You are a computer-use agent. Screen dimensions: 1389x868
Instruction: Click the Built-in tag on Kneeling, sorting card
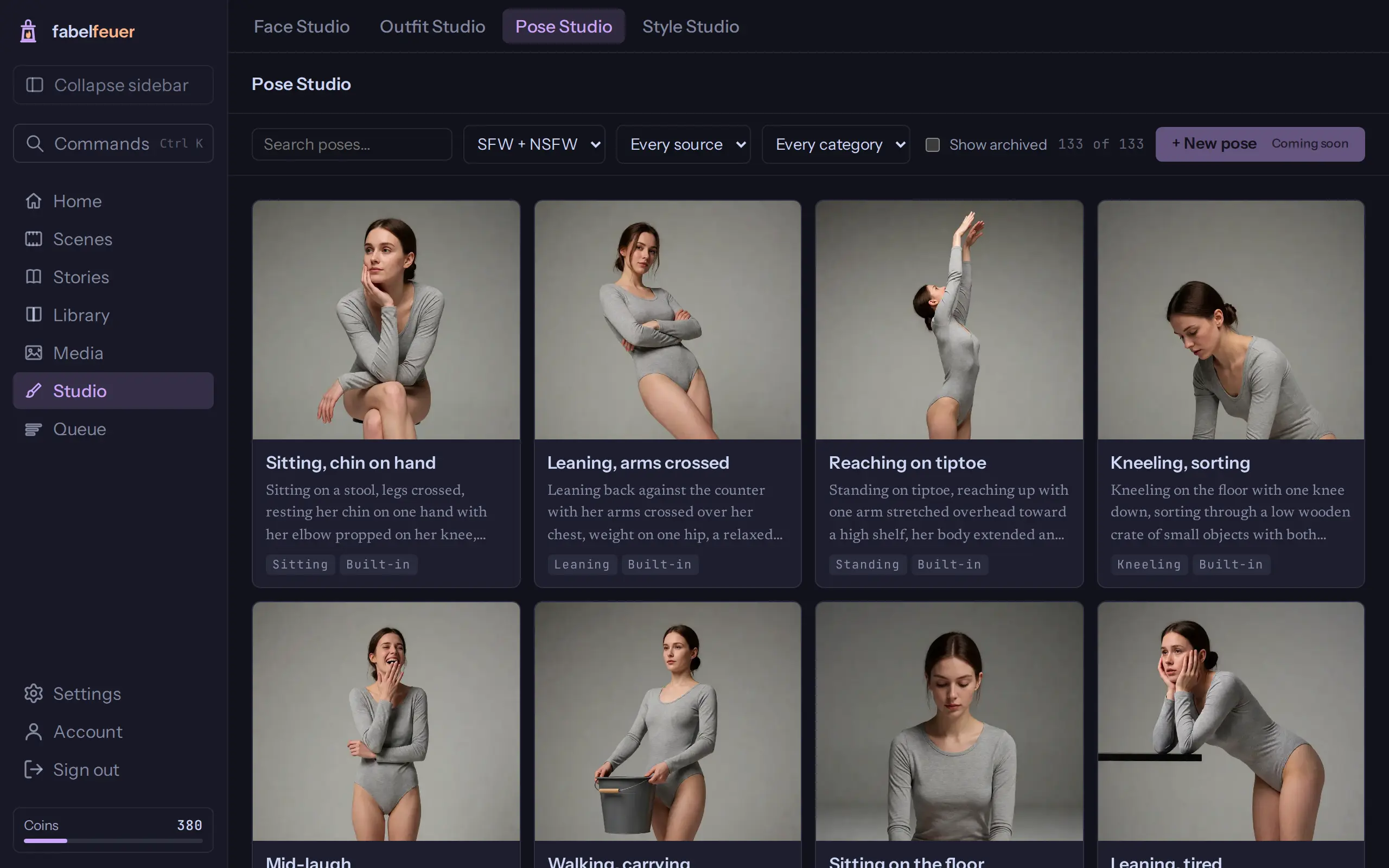pyautogui.click(x=1231, y=564)
